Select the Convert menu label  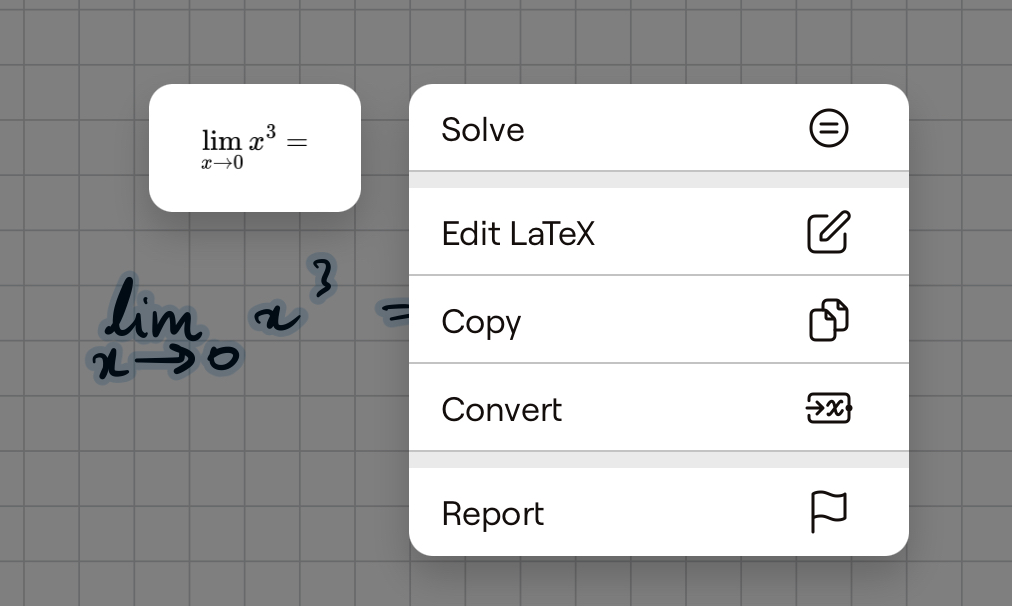pyautogui.click(x=502, y=409)
